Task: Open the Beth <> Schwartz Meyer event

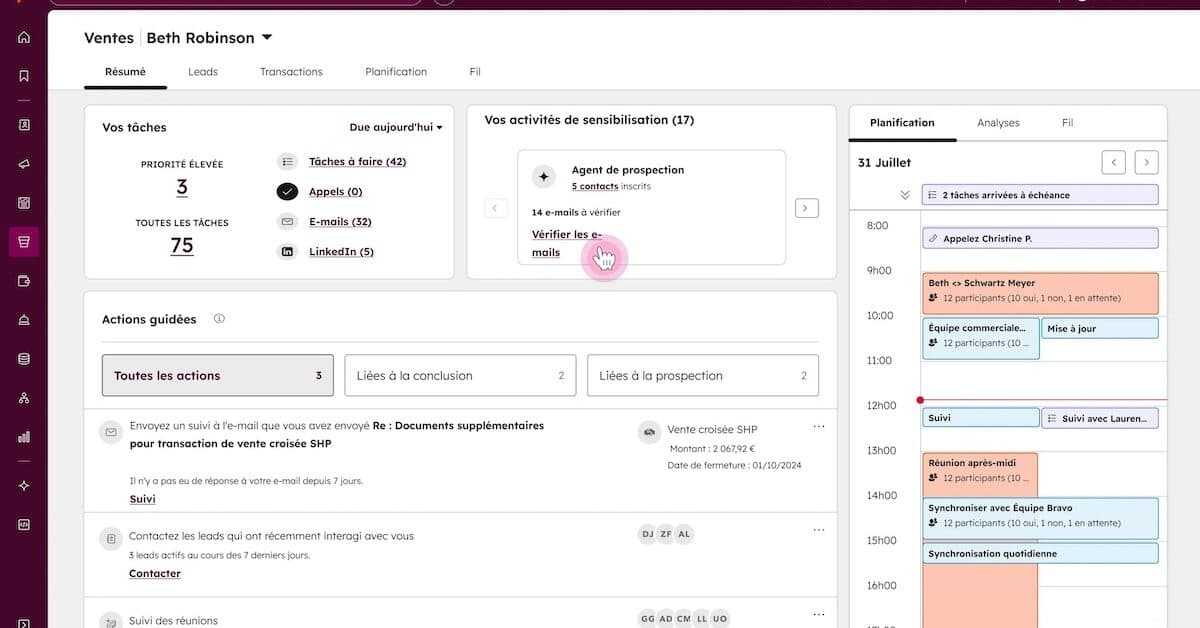Action: pyautogui.click(x=1040, y=293)
